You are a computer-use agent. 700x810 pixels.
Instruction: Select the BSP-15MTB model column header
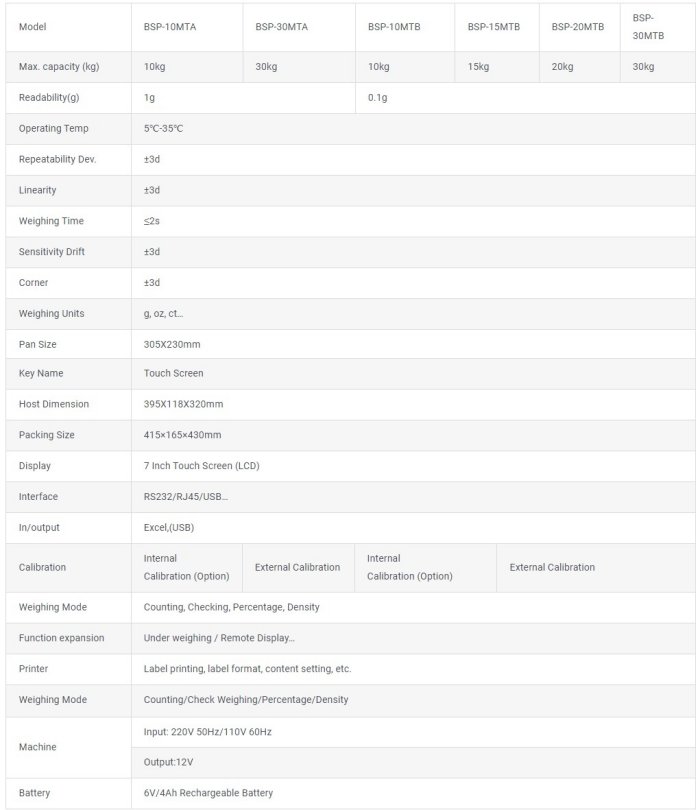point(493,27)
